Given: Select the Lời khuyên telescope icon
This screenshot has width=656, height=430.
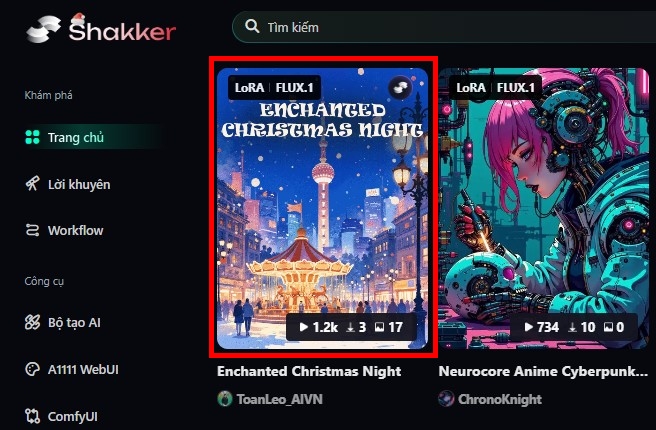Looking at the screenshot, I should coord(32,184).
